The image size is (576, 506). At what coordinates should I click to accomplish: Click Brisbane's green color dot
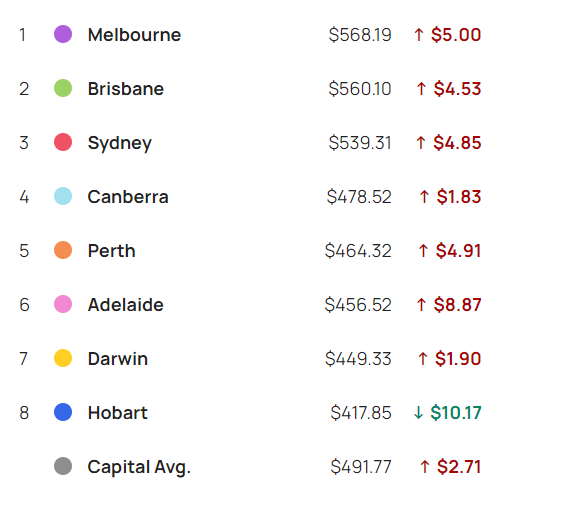pos(63,88)
